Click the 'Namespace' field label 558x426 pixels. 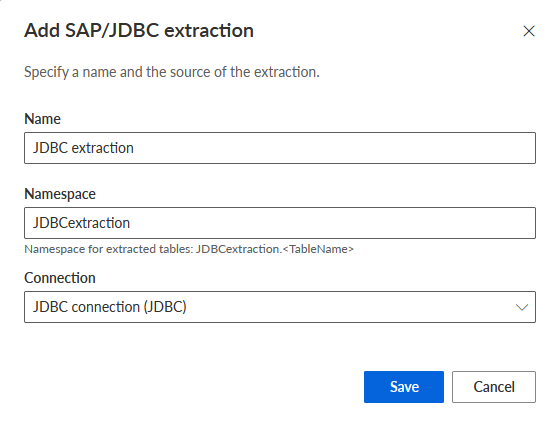click(60, 194)
